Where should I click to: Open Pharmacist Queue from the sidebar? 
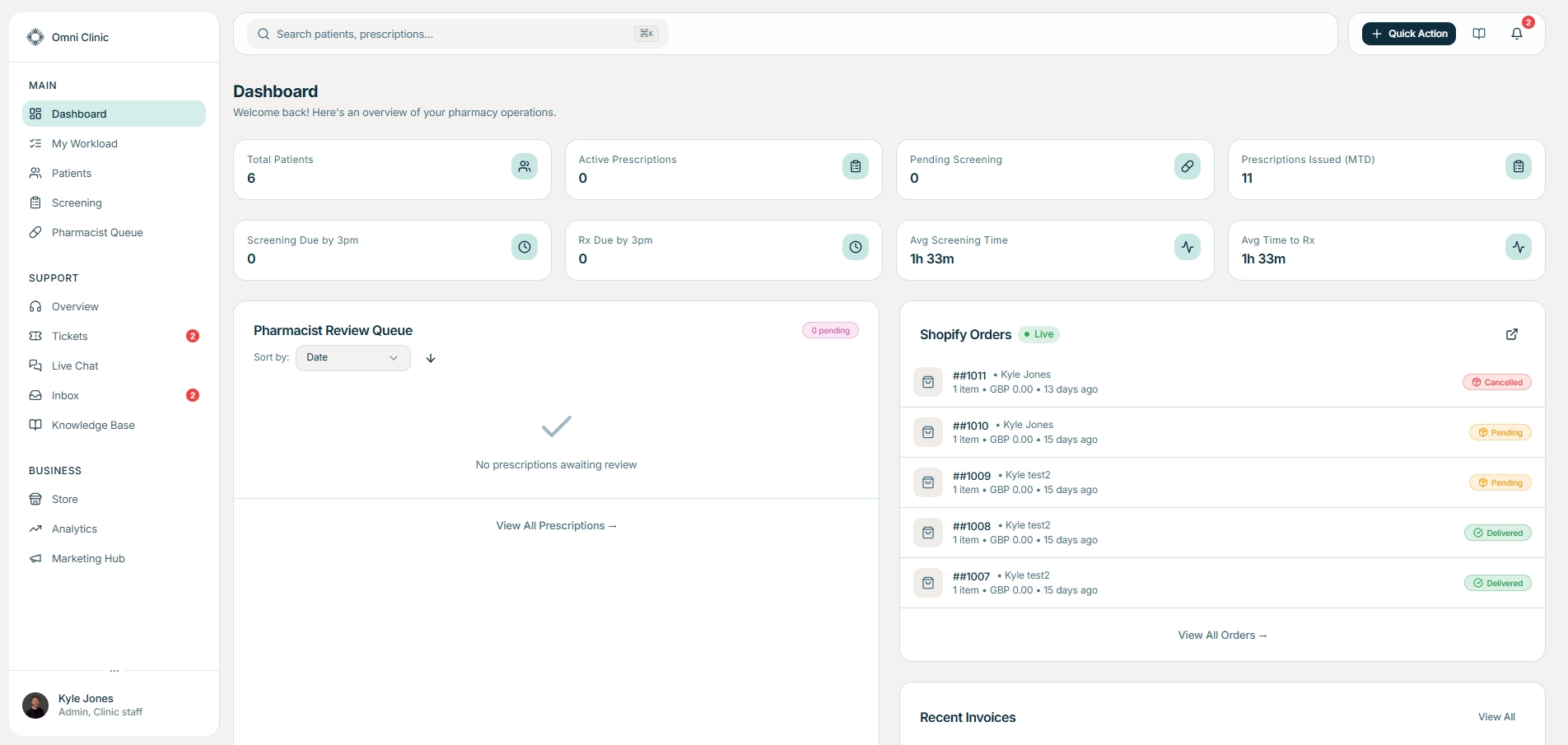click(97, 233)
